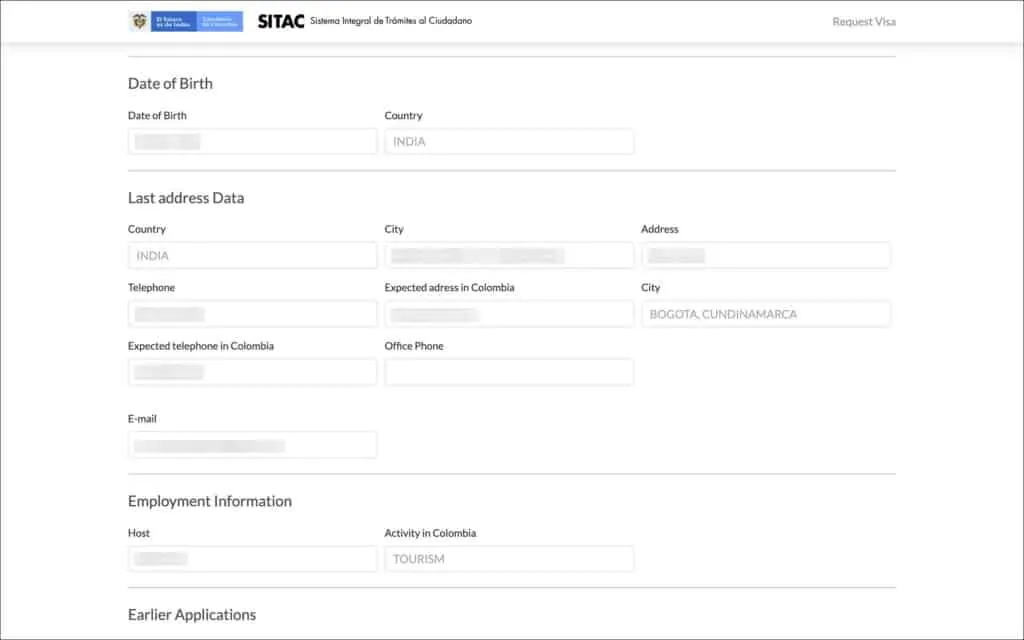This screenshot has height=640, width=1024.
Task: Click the Address input field
Action: [x=765, y=255]
